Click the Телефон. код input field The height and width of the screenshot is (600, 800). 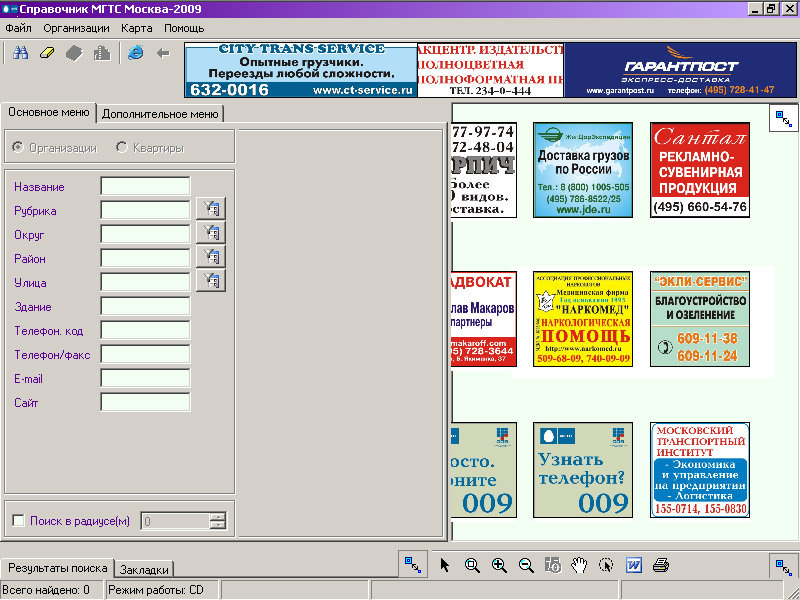(x=145, y=330)
